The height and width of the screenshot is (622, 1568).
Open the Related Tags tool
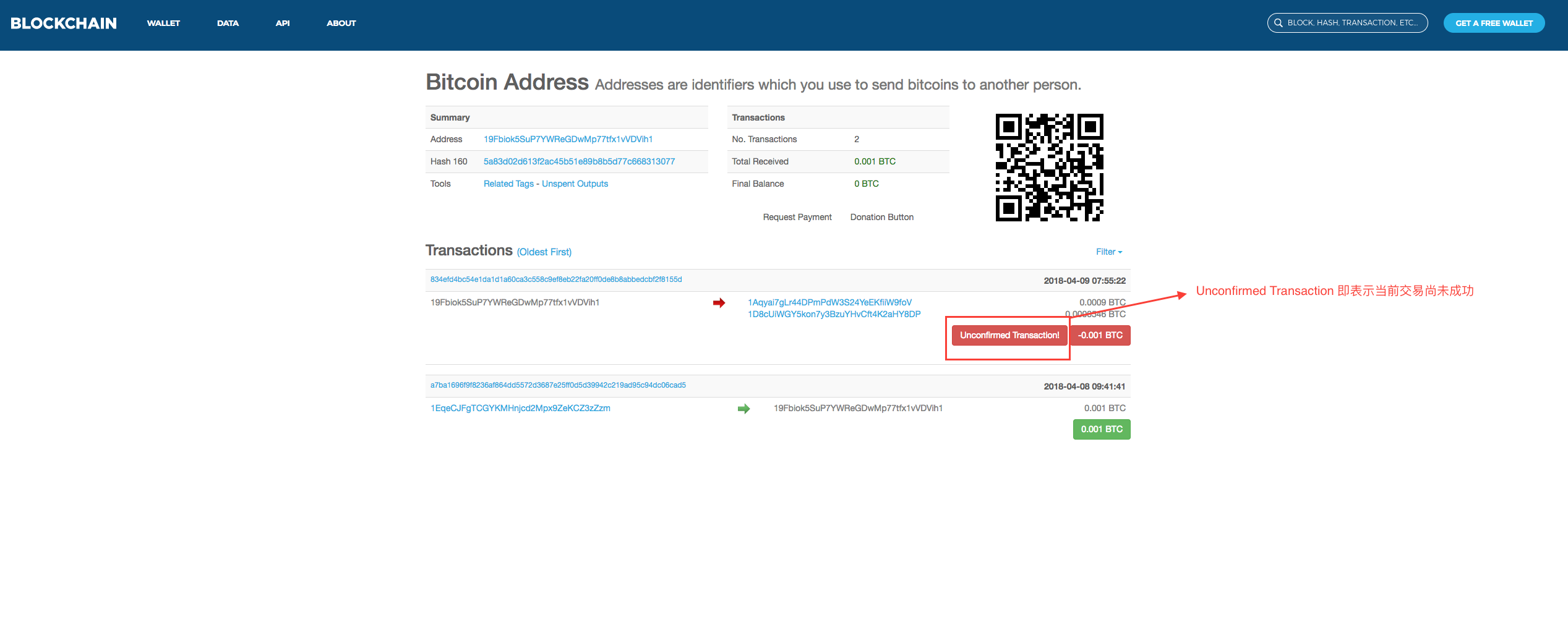(508, 184)
